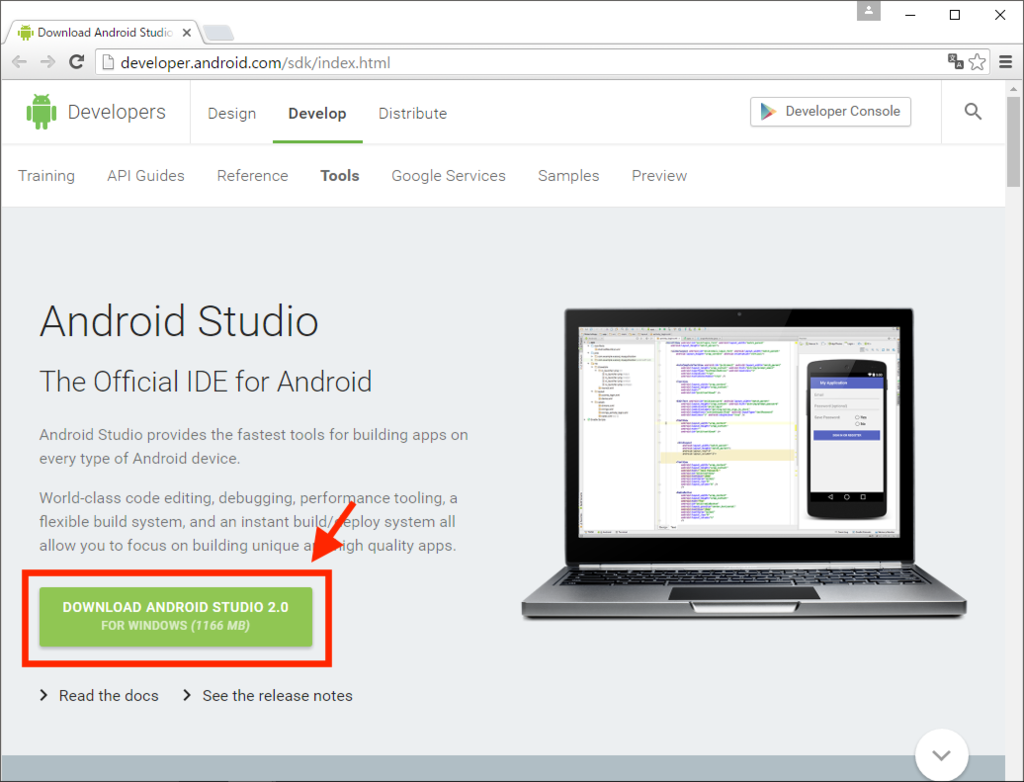This screenshot has height=782, width=1024.
Task: Click the vertical scrollbar thumb
Action: coord(1014,141)
